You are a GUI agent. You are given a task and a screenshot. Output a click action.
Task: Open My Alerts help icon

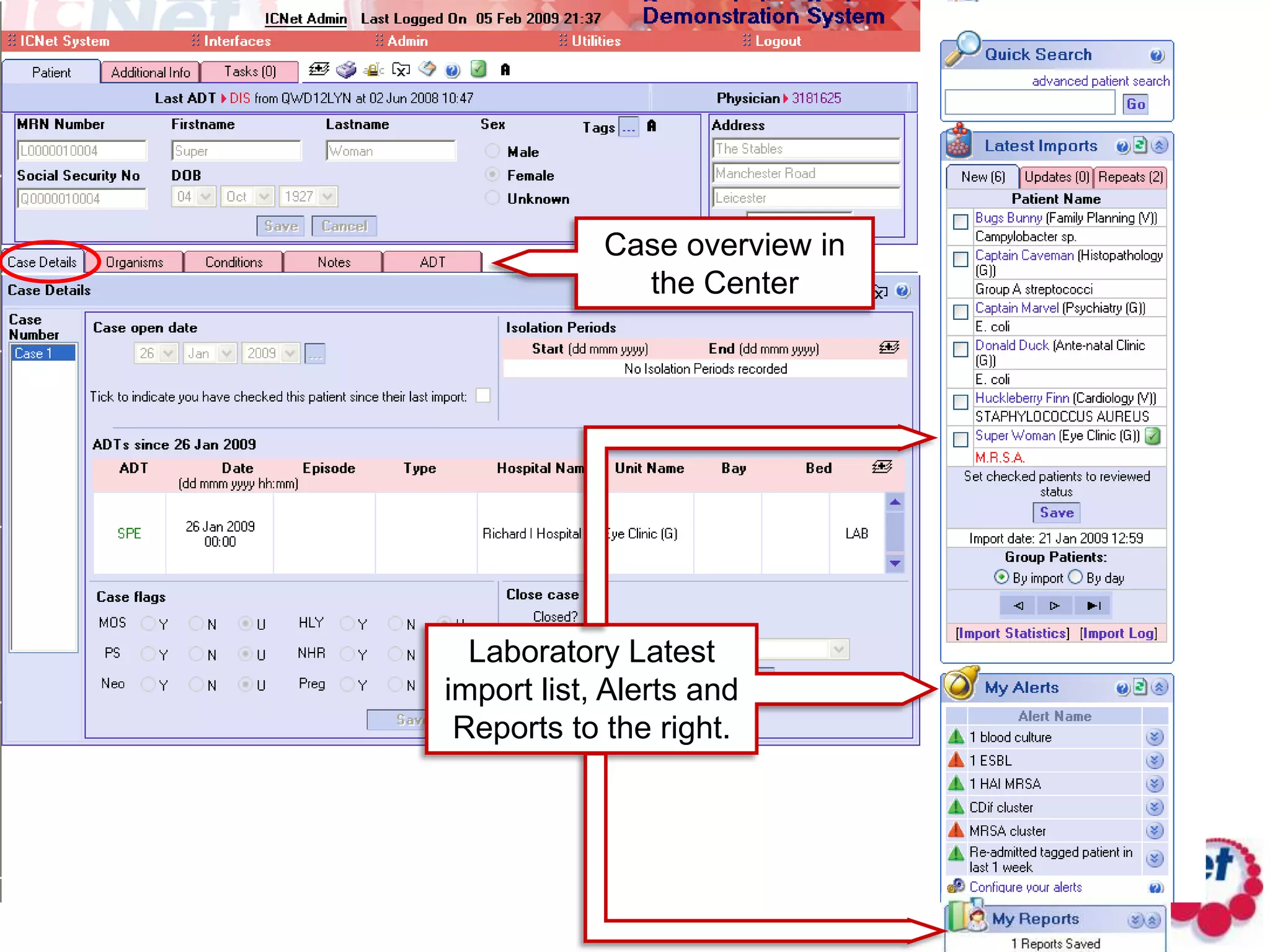pyautogui.click(x=1122, y=688)
